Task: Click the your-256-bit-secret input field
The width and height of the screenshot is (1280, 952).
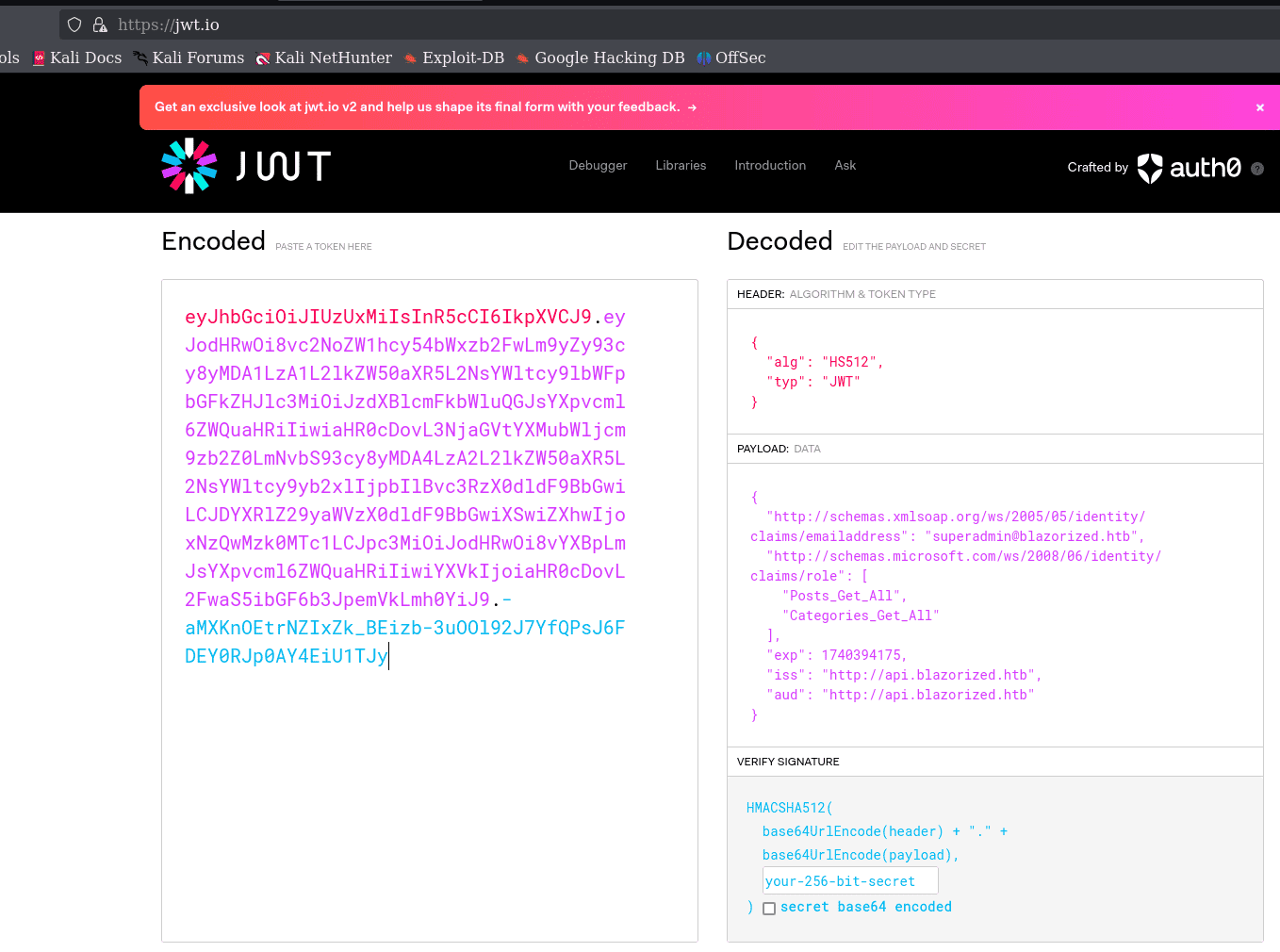Action: click(x=850, y=881)
